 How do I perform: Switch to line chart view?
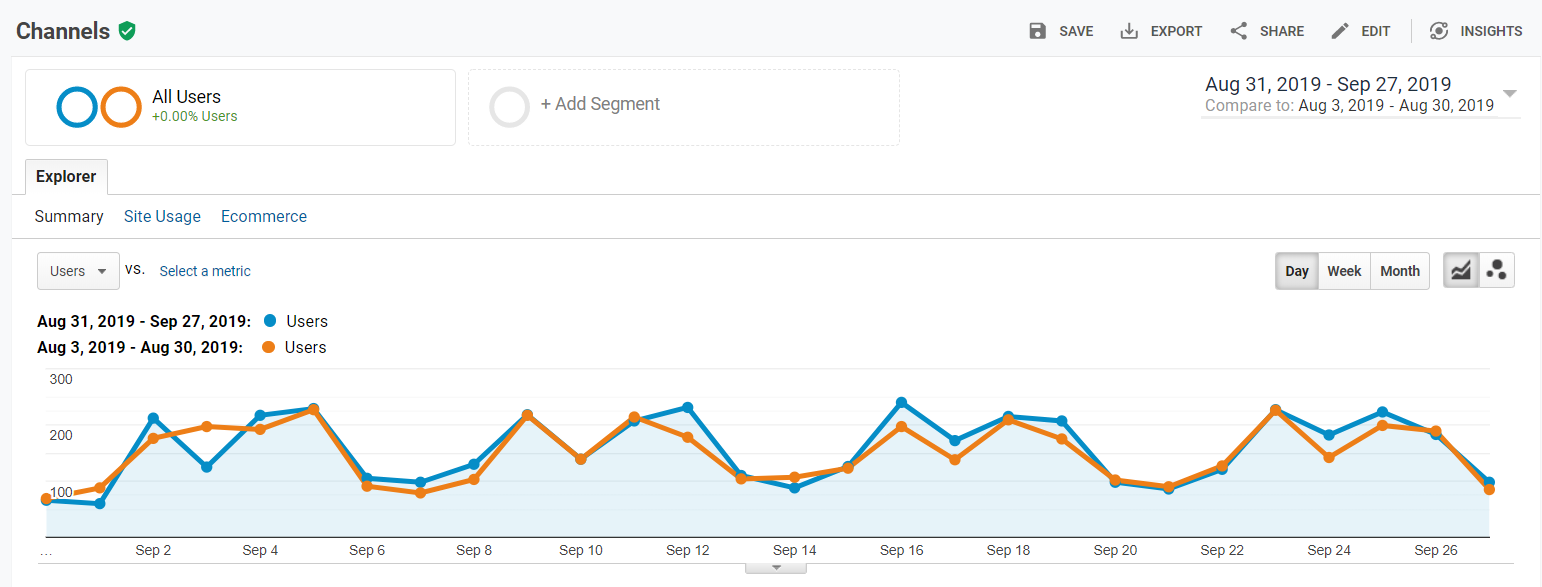[1461, 271]
